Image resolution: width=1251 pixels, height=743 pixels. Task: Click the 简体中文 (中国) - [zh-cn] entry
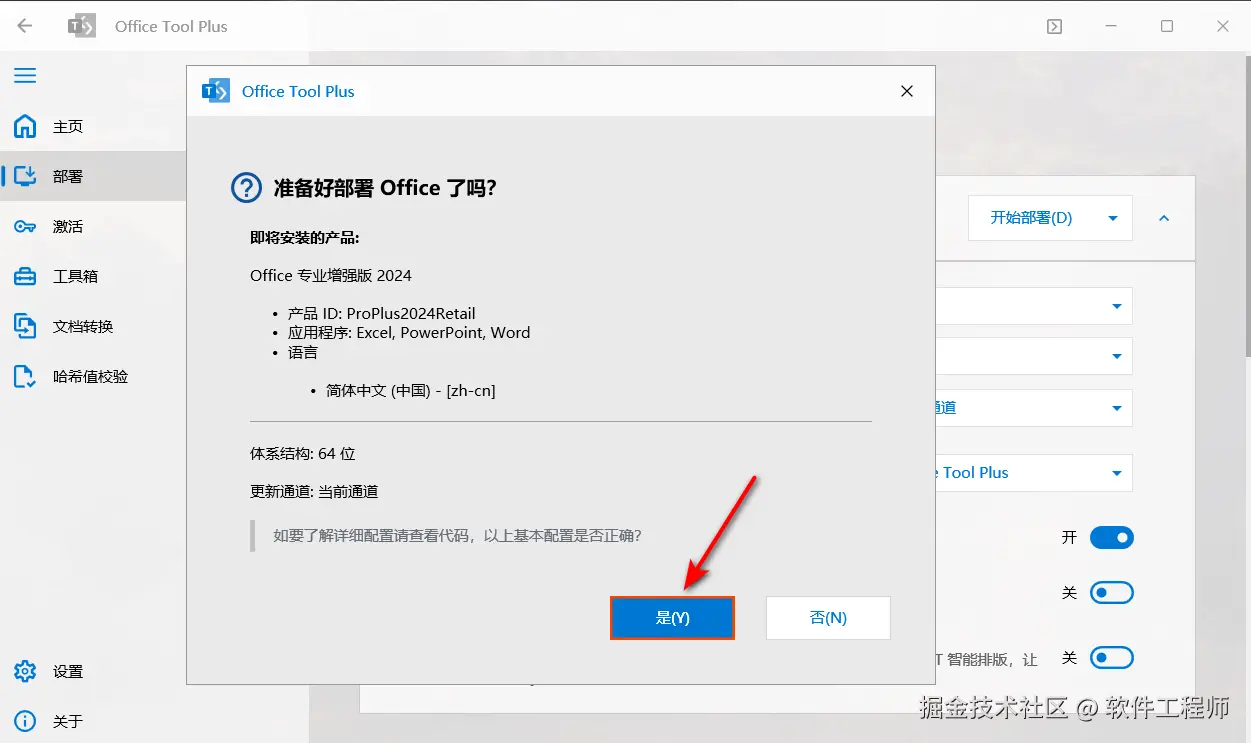tap(411, 390)
